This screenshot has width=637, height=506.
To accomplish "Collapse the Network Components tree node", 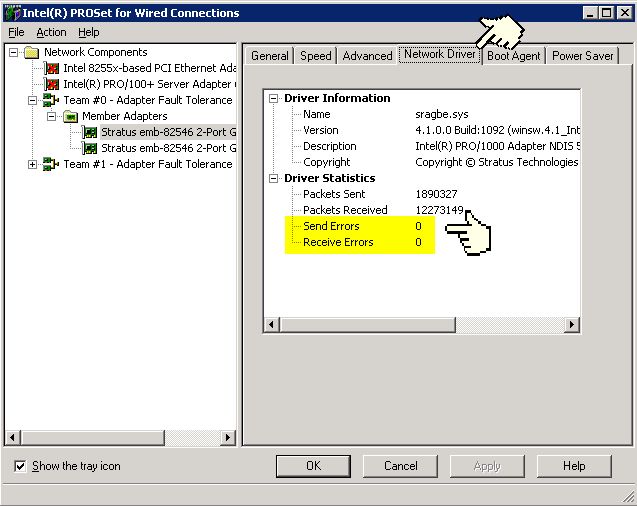I will coord(13,52).
